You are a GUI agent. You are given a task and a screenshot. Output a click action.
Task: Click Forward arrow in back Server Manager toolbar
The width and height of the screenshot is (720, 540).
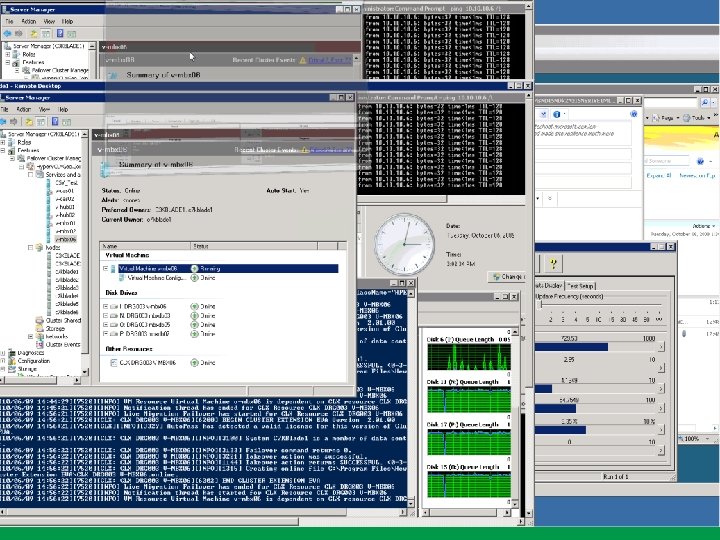click(x=18, y=34)
